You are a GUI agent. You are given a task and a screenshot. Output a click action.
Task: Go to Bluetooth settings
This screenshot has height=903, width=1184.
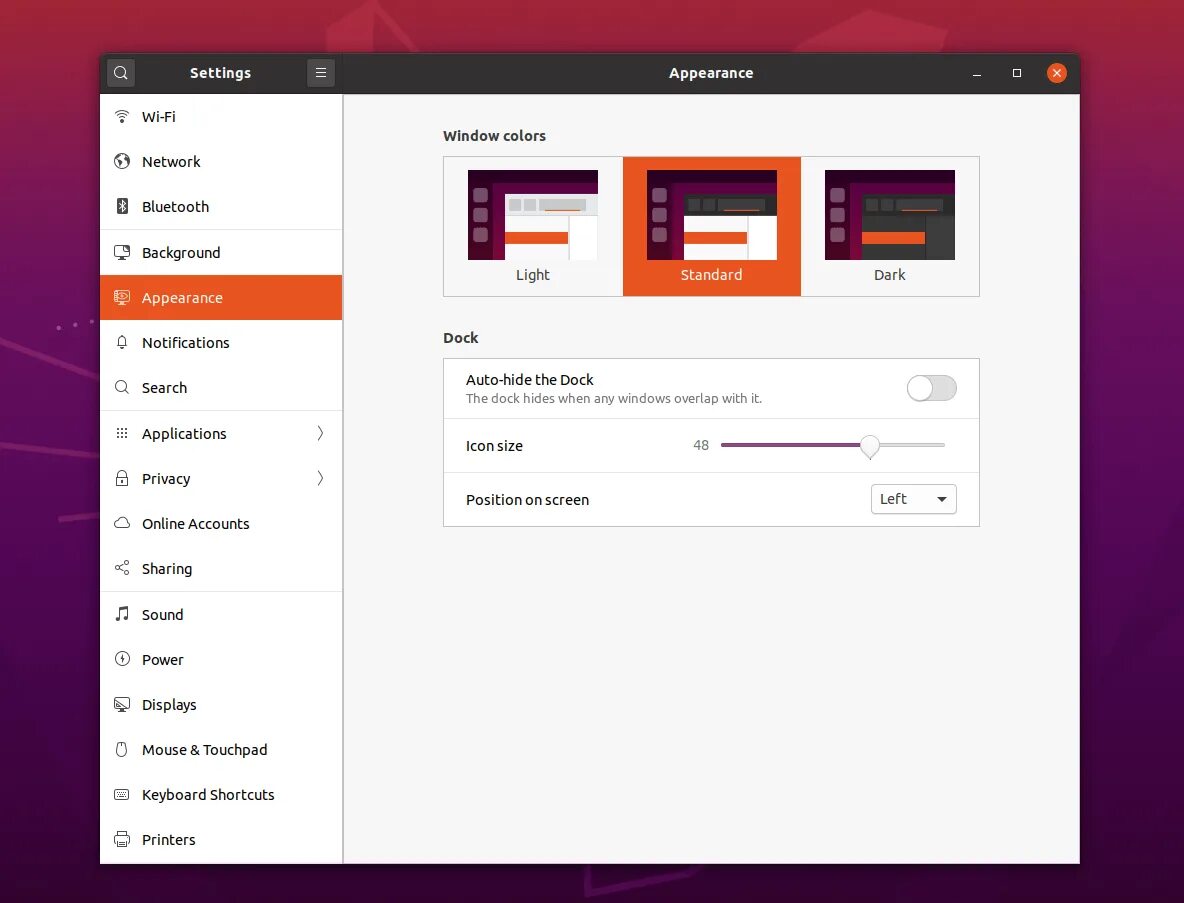click(x=221, y=206)
